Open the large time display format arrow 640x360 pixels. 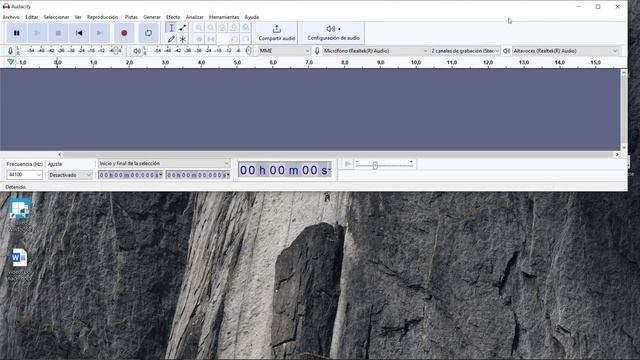(x=329, y=170)
